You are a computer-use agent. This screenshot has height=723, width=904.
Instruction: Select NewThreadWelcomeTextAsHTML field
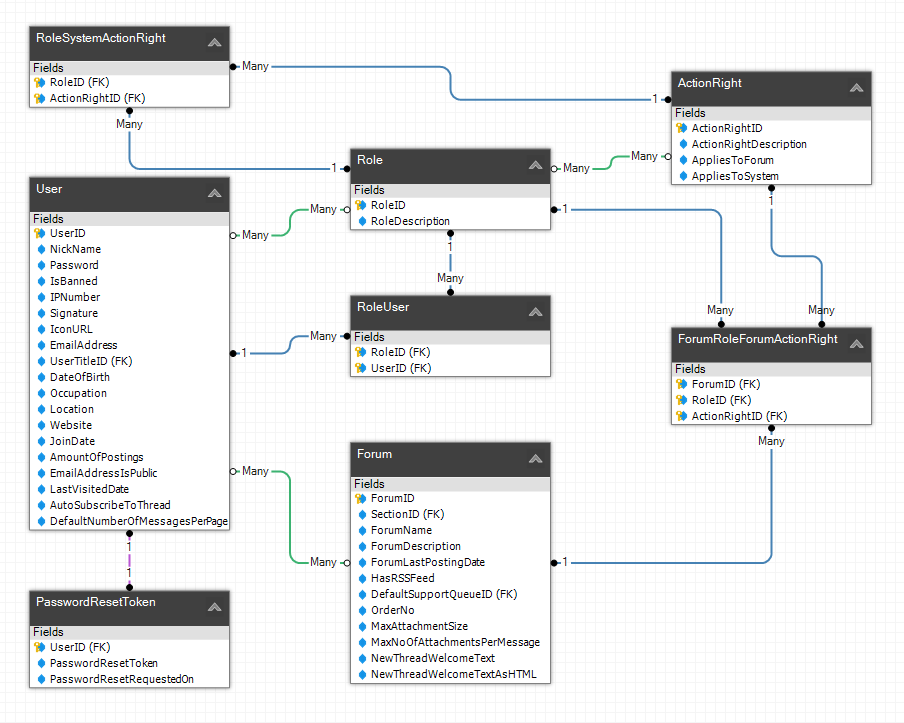(450, 674)
